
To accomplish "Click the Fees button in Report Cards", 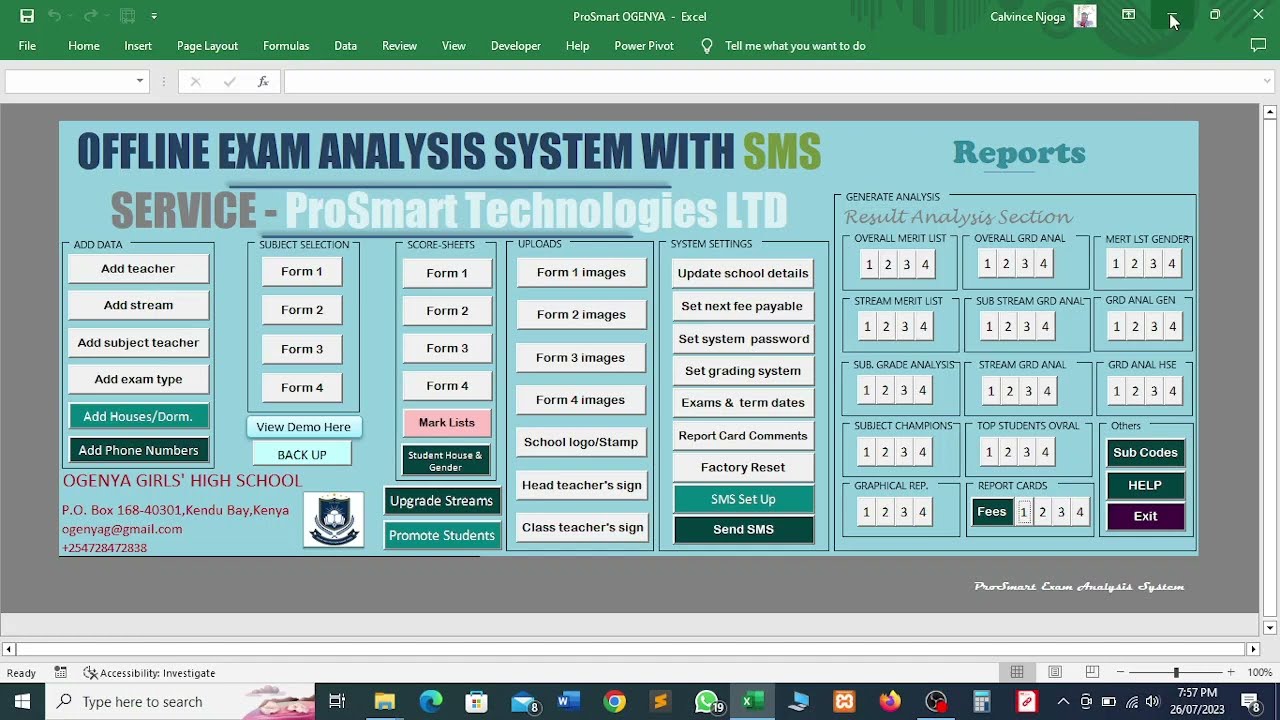I will (x=992, y=512).
